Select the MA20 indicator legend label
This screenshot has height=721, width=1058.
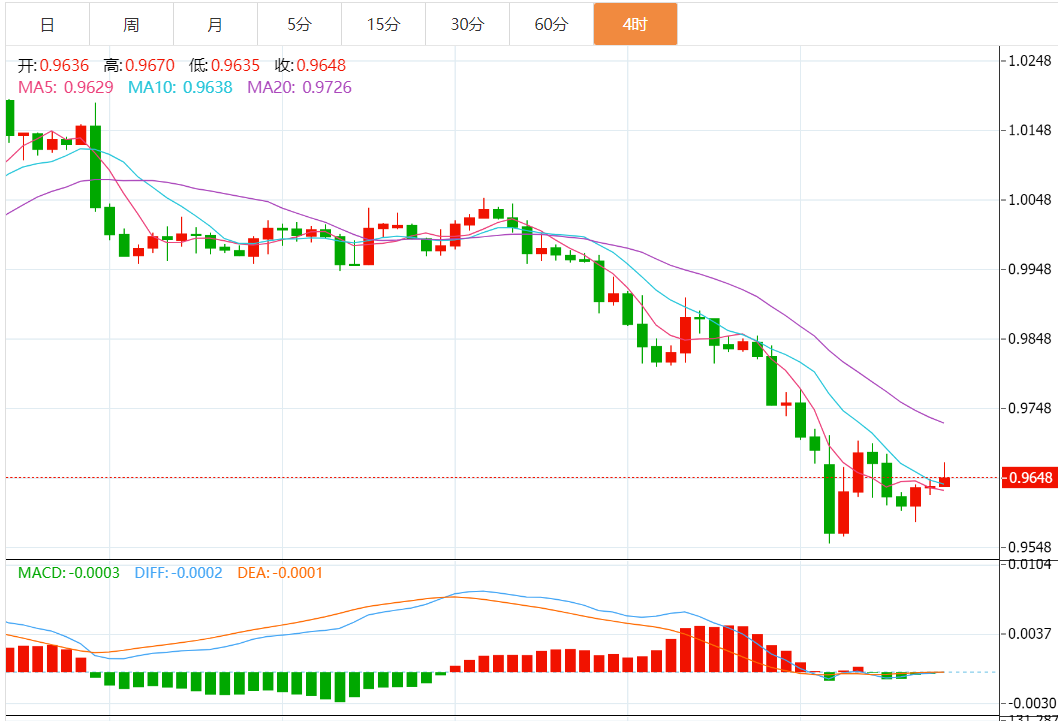pos(299,87)
